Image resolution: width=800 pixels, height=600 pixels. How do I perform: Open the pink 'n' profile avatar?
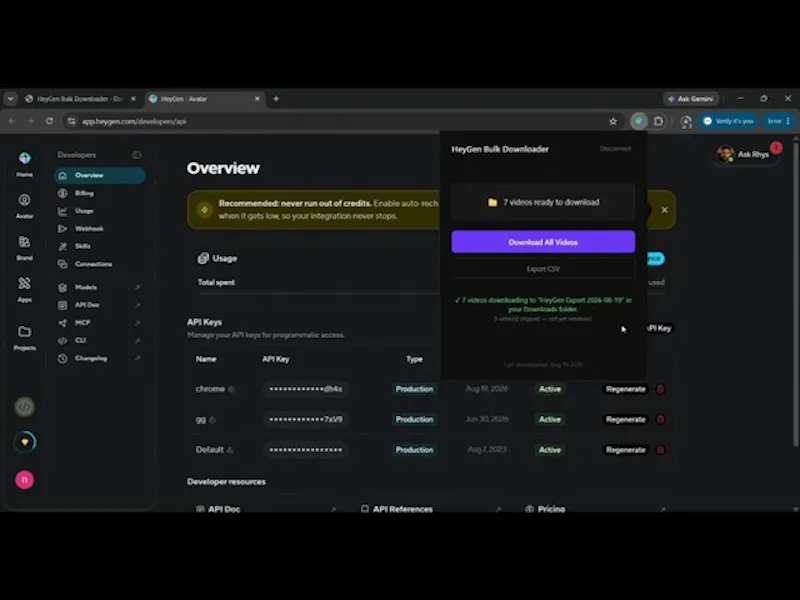(x=24, y=480)
